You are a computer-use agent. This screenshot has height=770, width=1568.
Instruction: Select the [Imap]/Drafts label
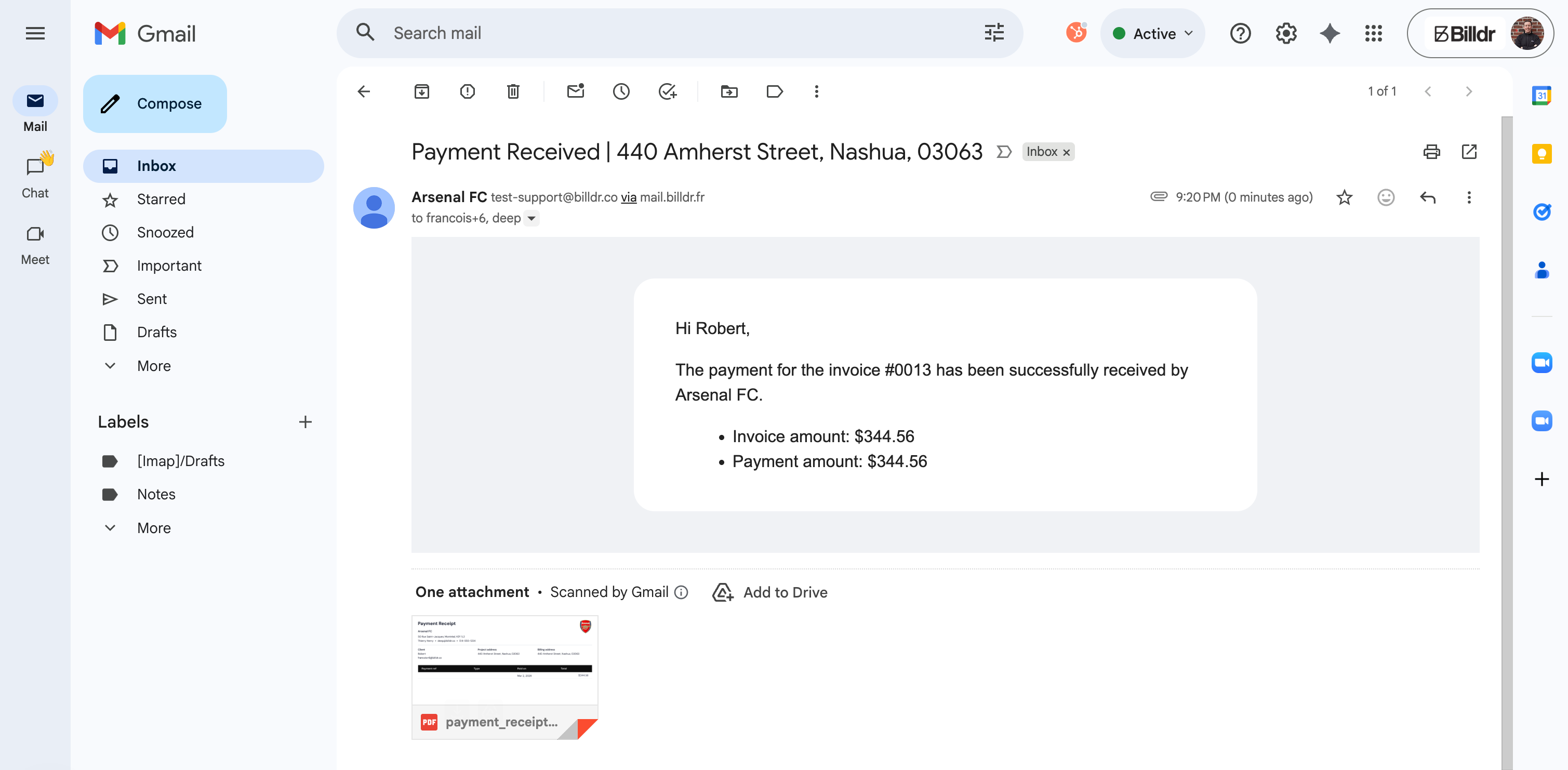(203, 461)
